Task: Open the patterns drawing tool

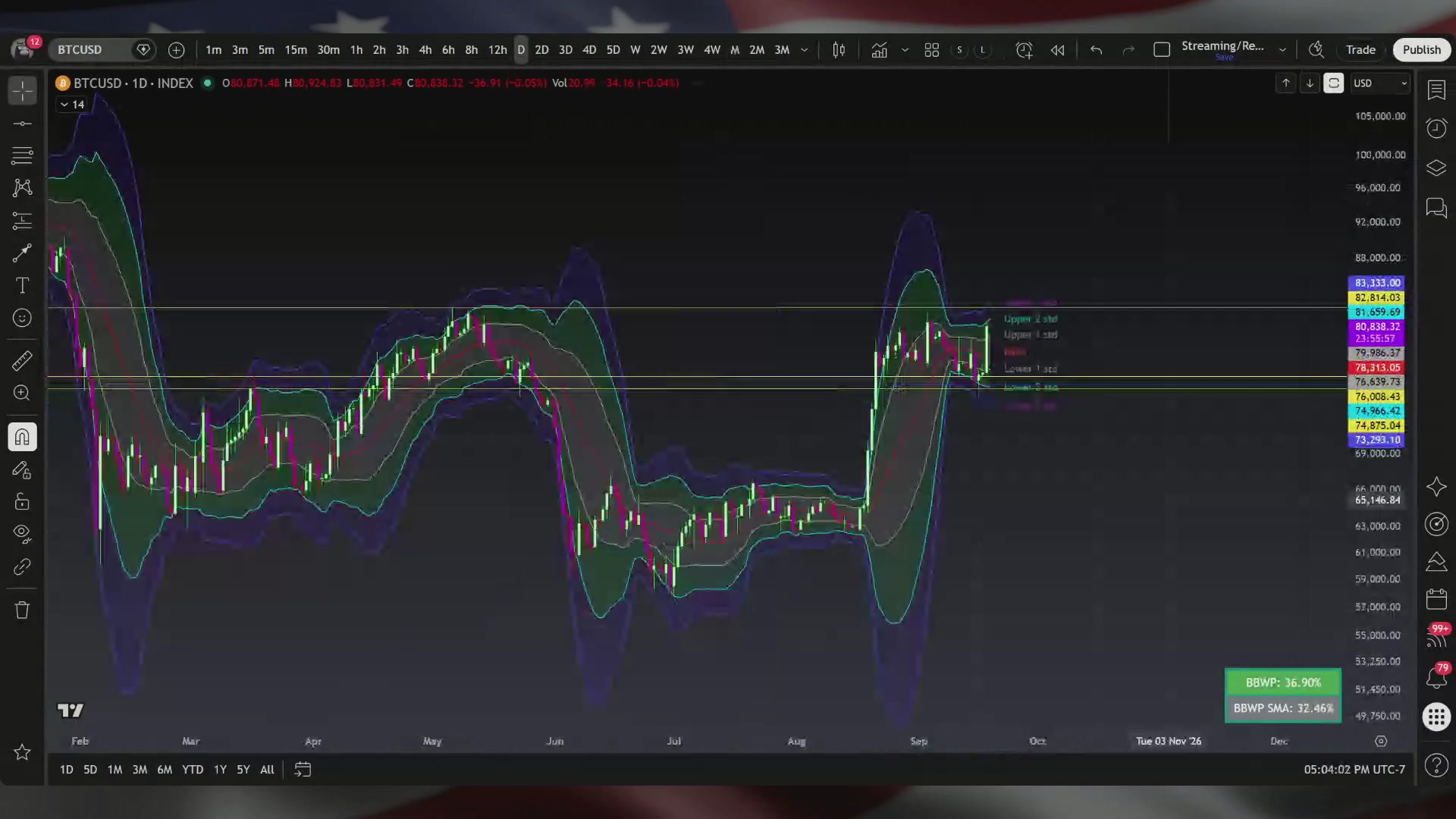Action: [22, 188]
